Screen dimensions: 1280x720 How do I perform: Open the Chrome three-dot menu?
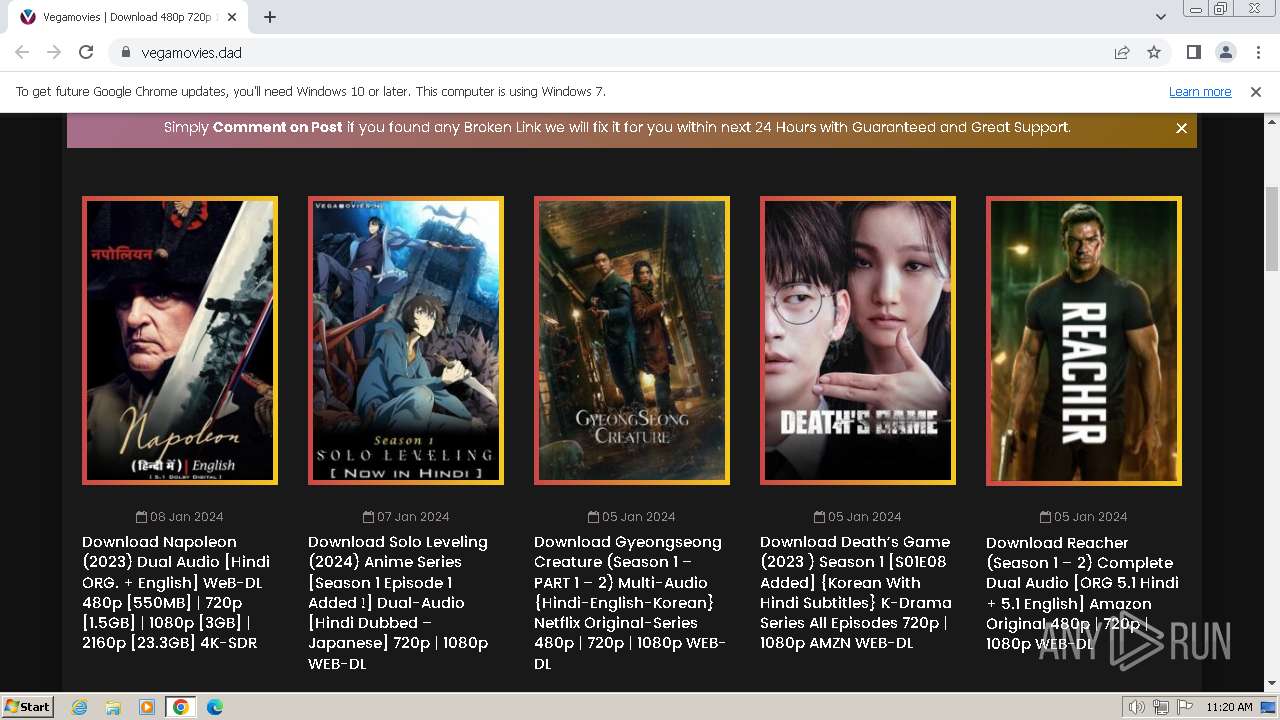pos(1258,52)
